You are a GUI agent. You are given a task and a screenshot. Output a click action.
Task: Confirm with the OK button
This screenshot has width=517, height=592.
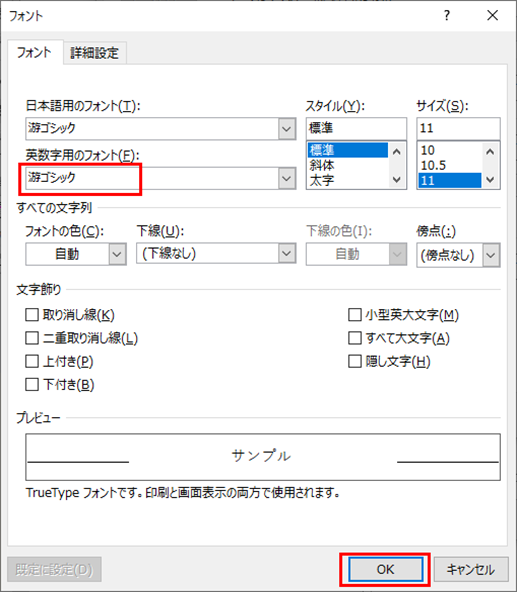click(385, 569)
